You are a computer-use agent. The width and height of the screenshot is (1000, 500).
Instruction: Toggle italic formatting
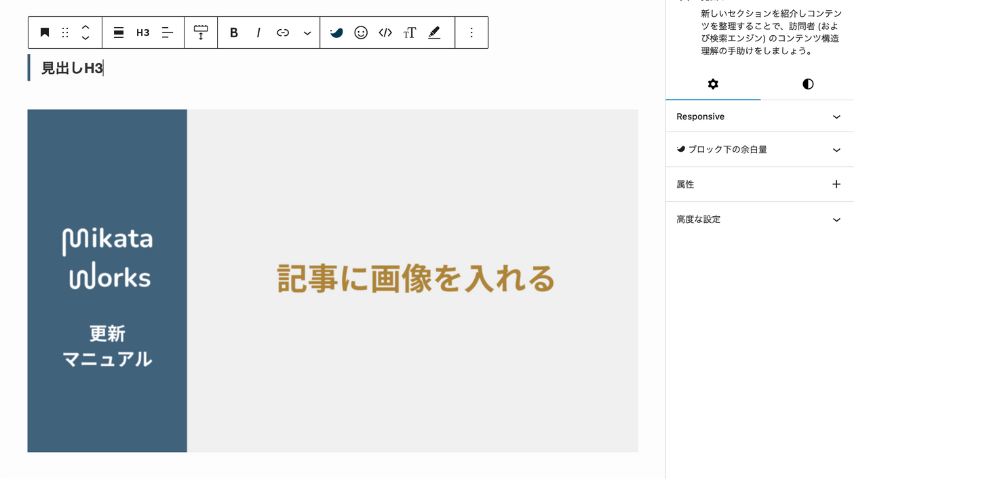pyautogui.click(x=258, y=33)
